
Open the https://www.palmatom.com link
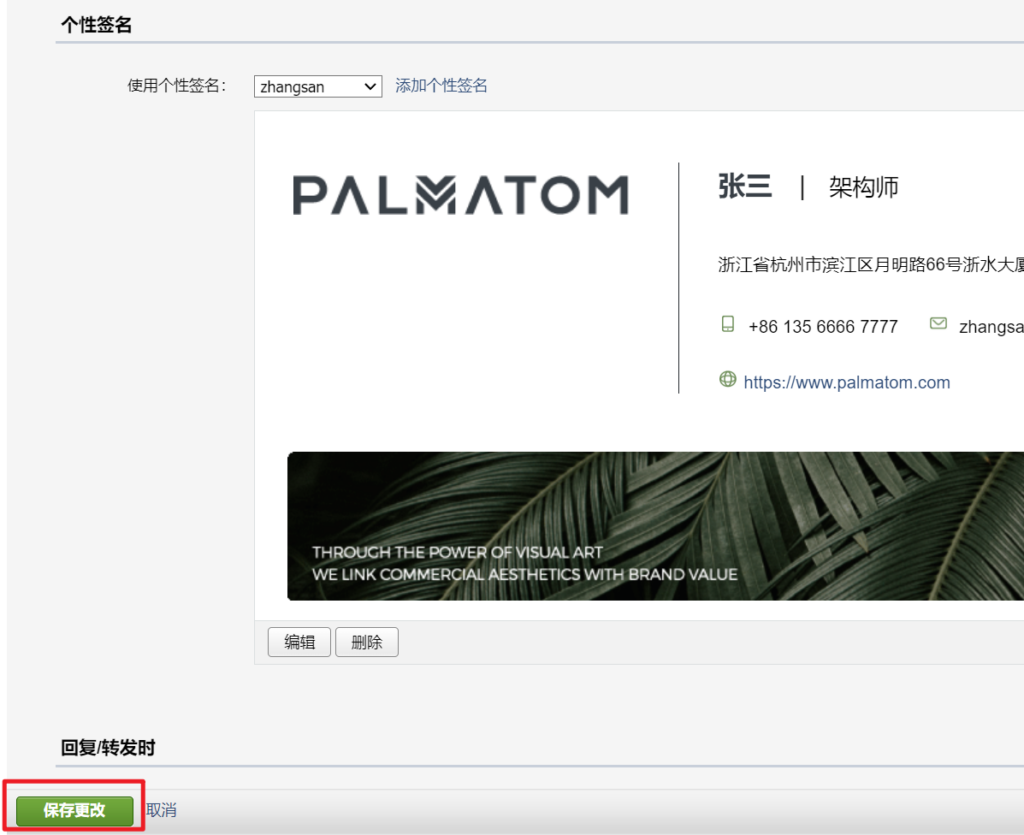click(846, 383)
